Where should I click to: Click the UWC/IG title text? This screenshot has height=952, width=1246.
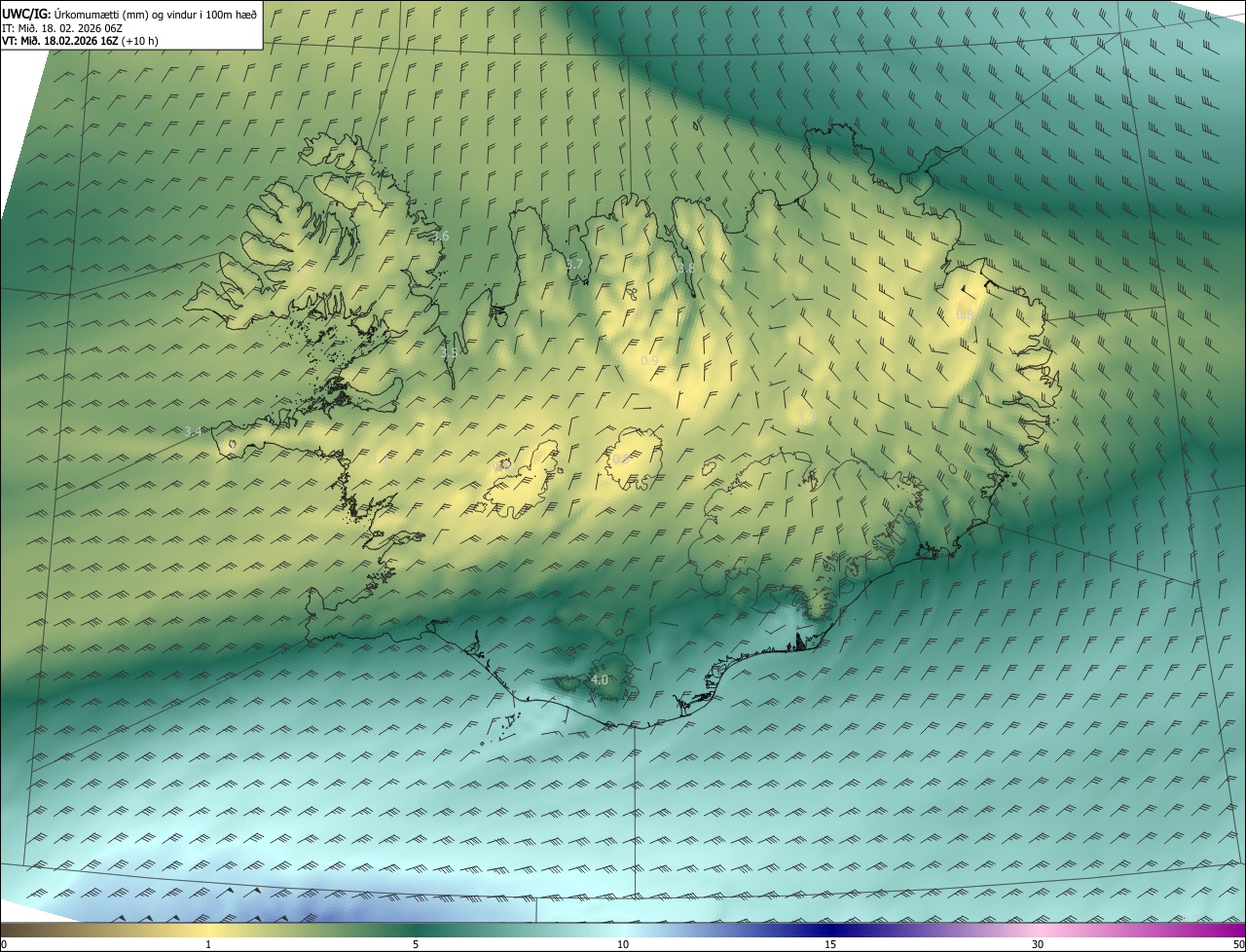pos(26,14)
